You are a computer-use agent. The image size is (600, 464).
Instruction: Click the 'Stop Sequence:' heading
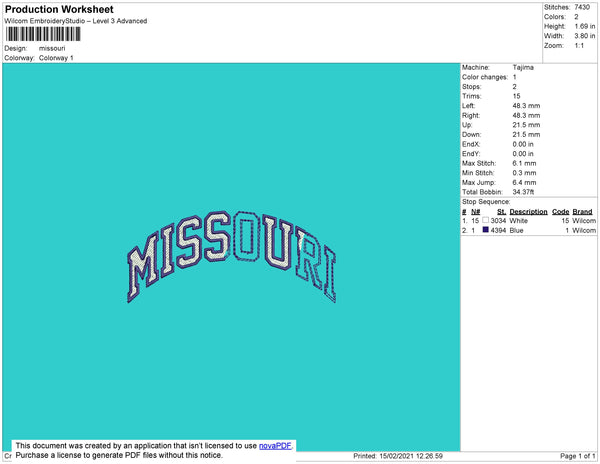click(x=486, y=202)
